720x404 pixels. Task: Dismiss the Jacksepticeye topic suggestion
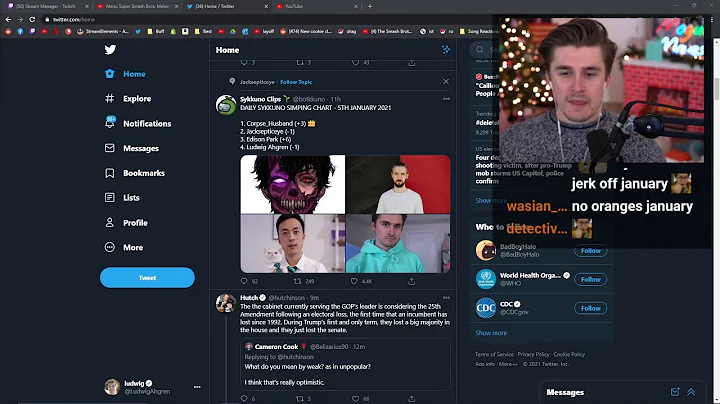(x=446, y=81)
